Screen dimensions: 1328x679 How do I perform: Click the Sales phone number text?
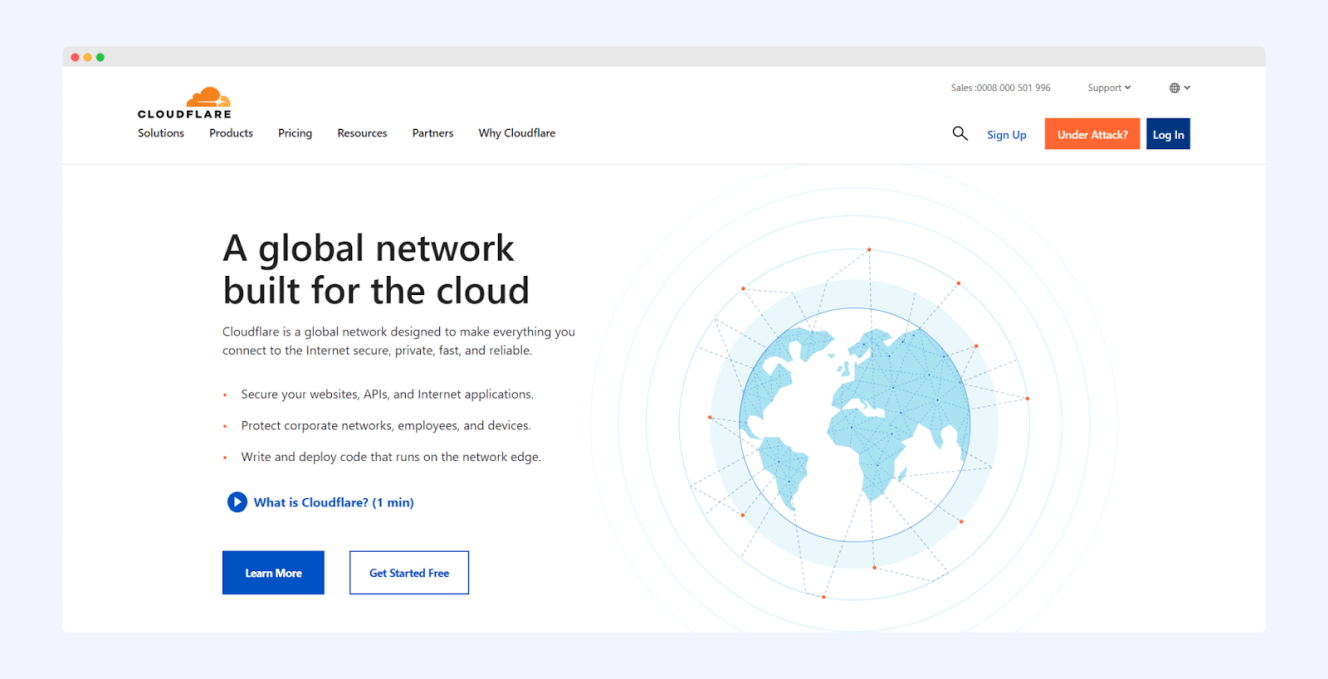pyautogui.click(x=1000, y=88)
